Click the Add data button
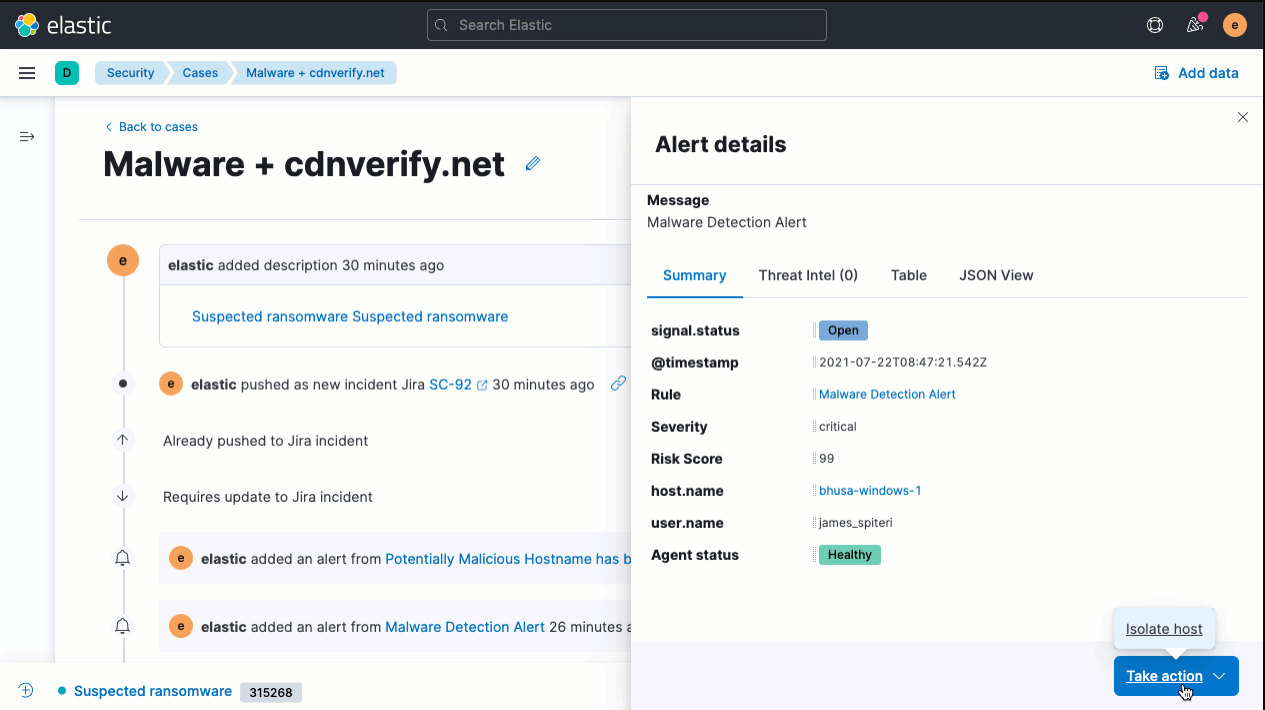1265x710 pixels. (1196, 73)
